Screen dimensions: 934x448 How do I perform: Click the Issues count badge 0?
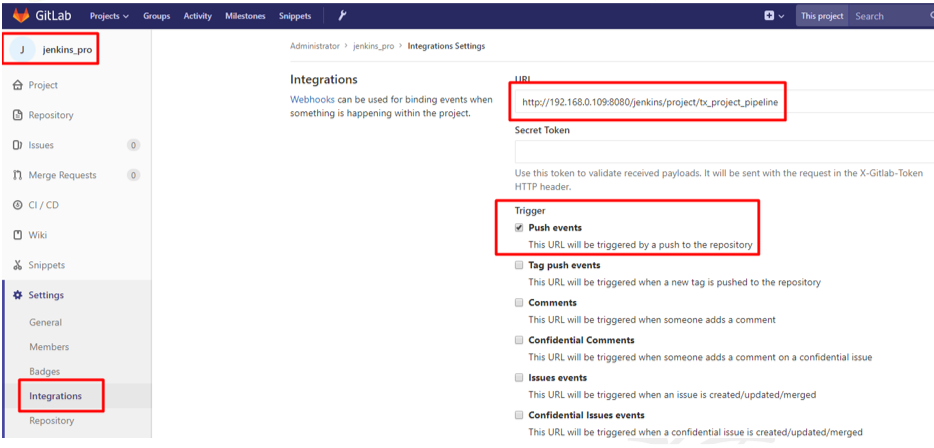click(x=133, y=145)
